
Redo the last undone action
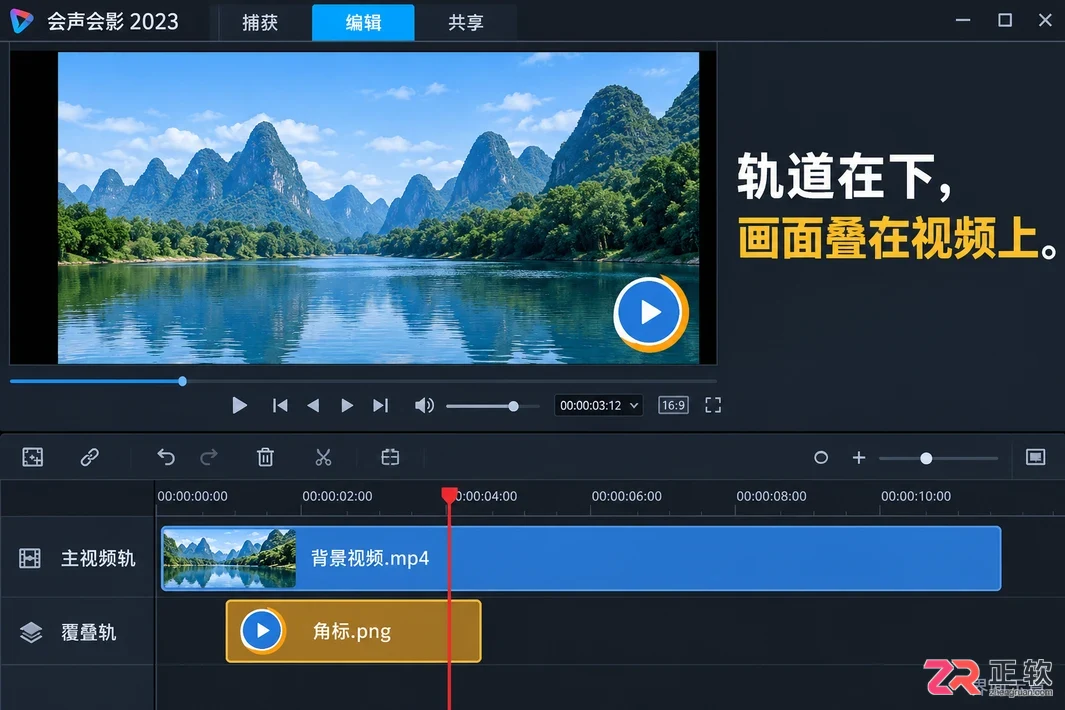pyautogui.click(x=209, y=457)
